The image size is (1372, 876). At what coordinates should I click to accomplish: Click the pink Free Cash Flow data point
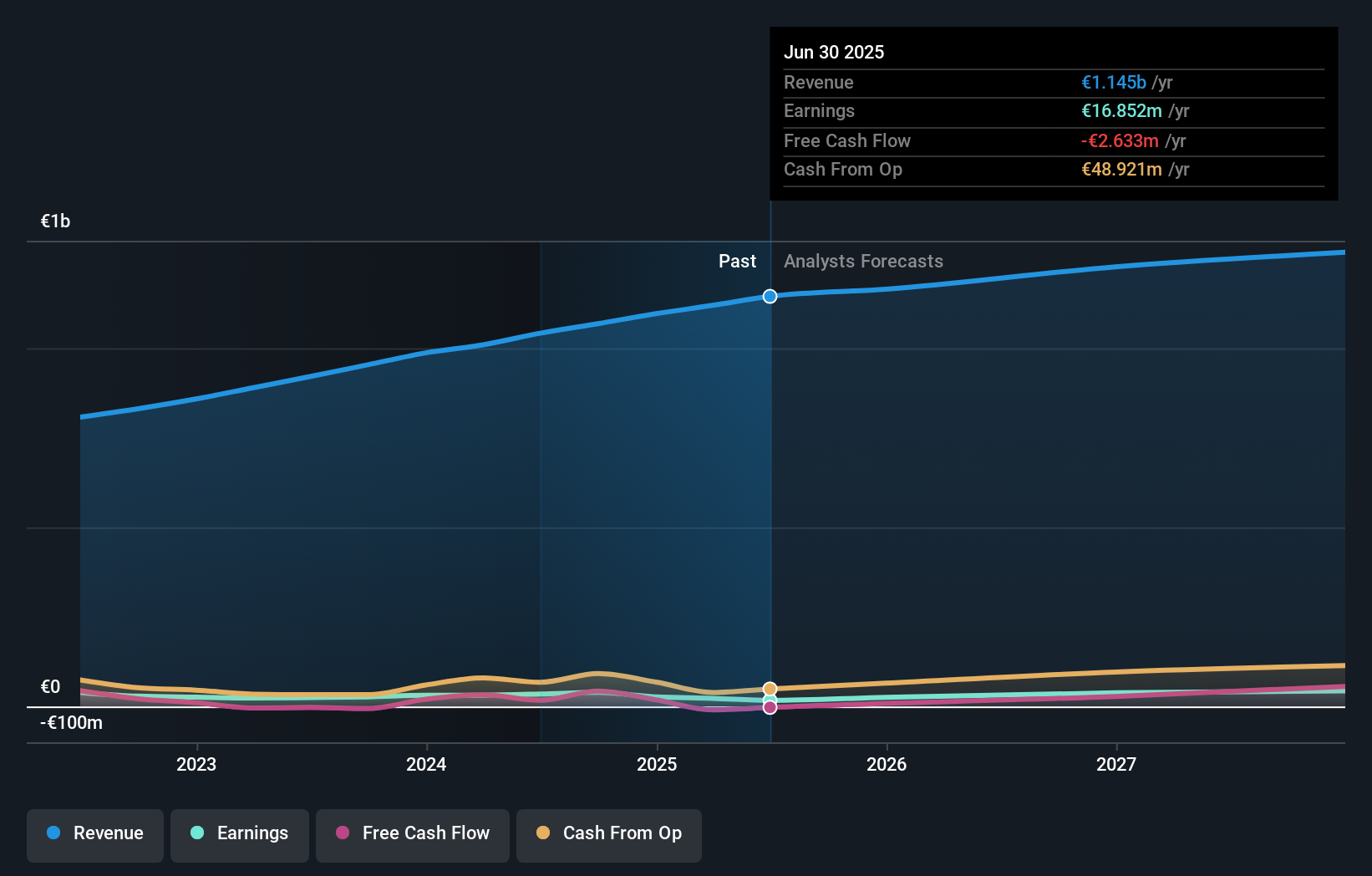[x=770, y=707]
